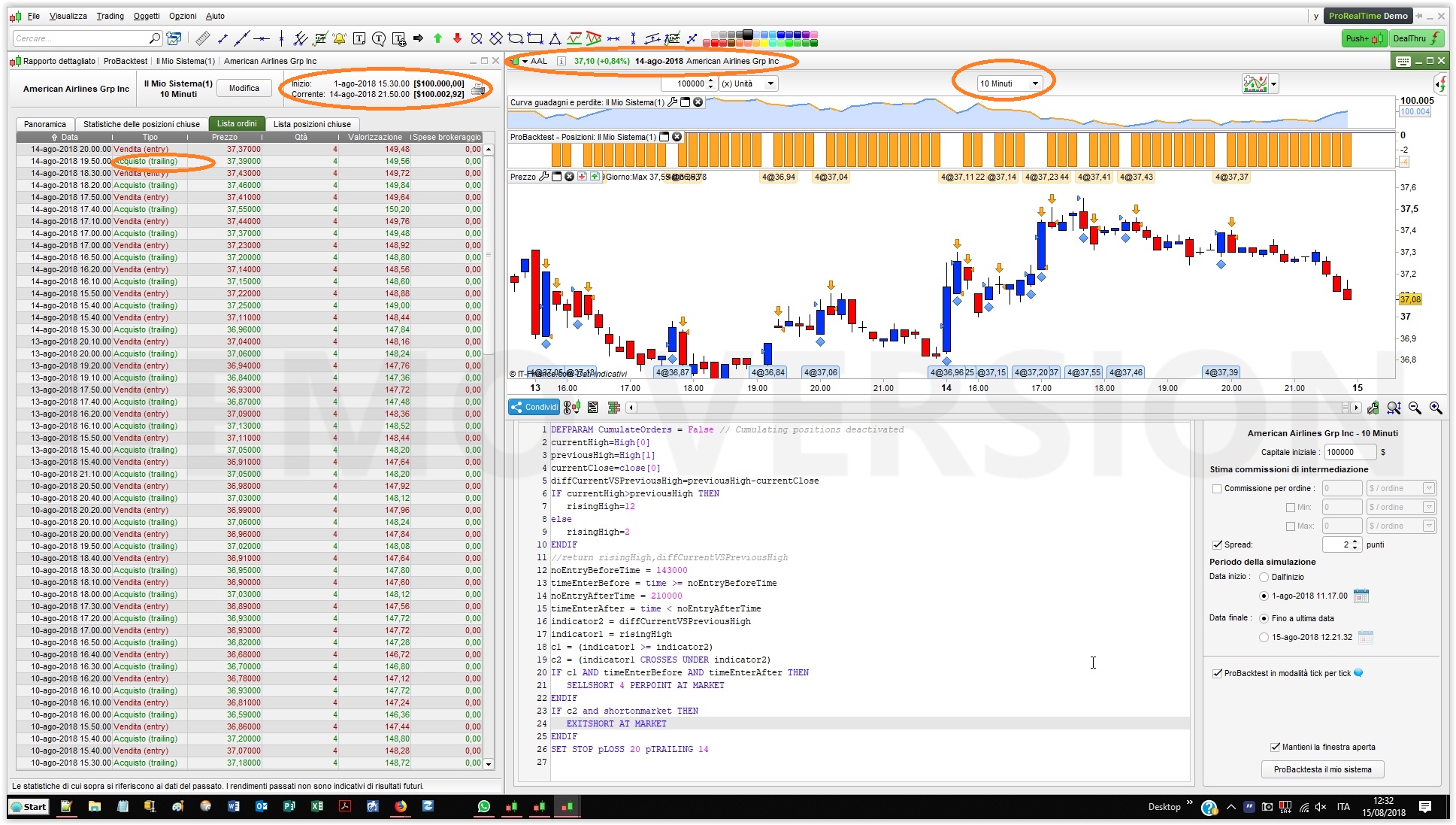Switch to Lista posizioni chiuse tab
1456x825 pixels.
312,124
